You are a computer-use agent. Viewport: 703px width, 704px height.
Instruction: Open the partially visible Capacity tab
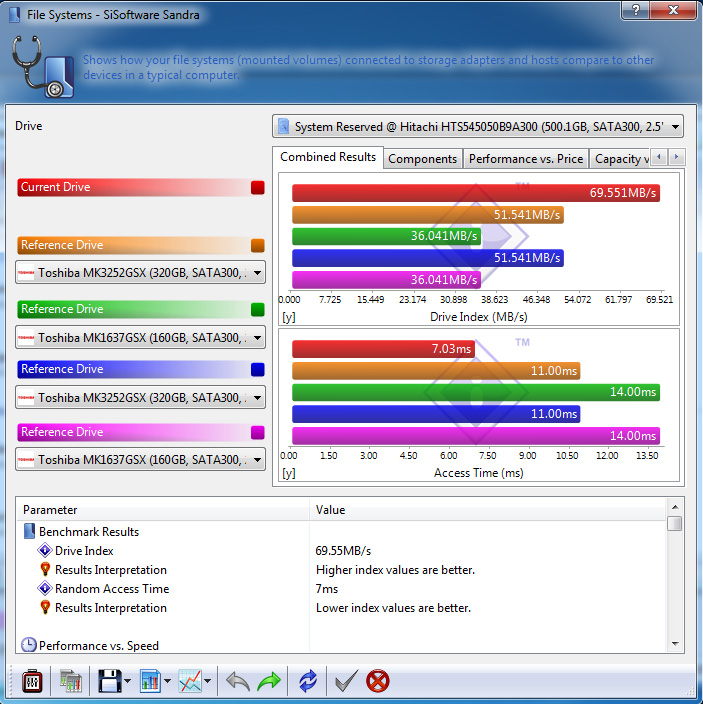(x=620, y=159)
